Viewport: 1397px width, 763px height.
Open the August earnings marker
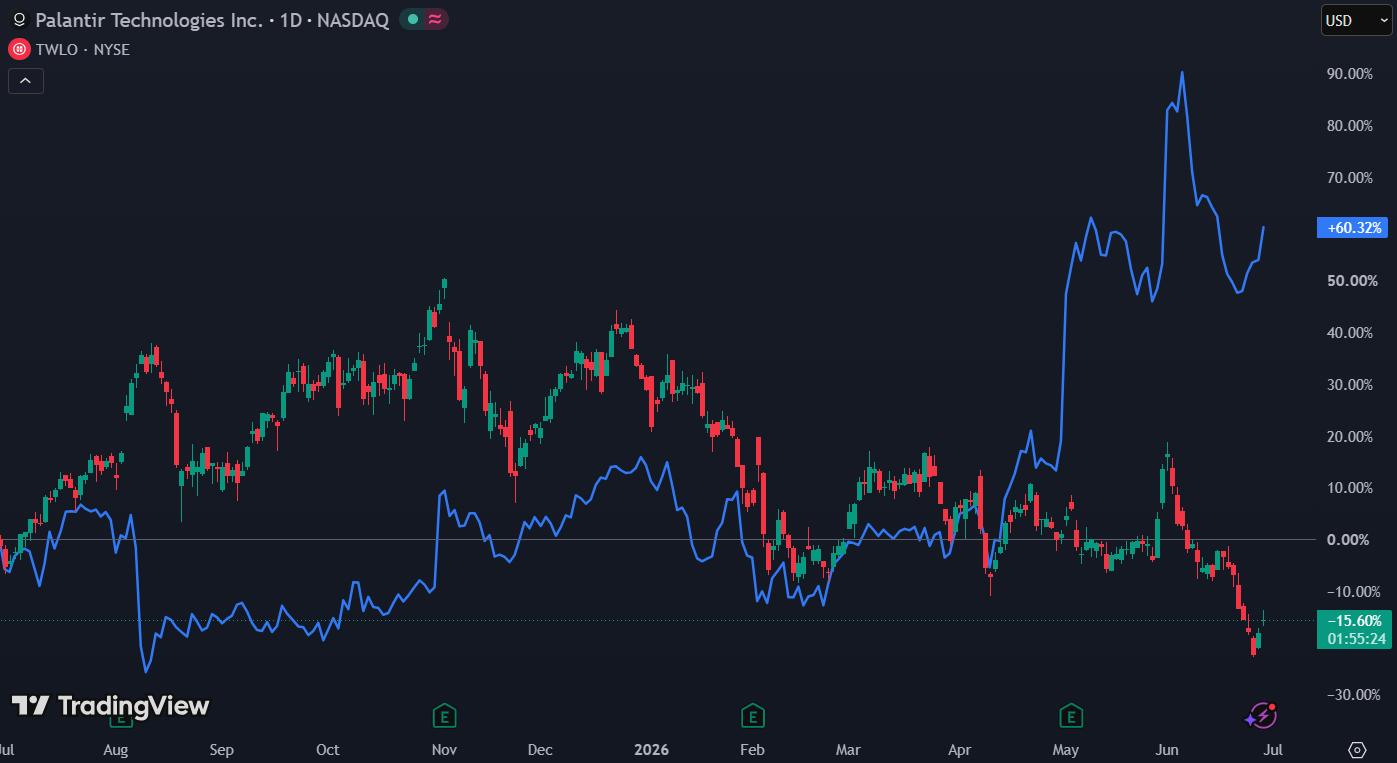click(120, 716)
